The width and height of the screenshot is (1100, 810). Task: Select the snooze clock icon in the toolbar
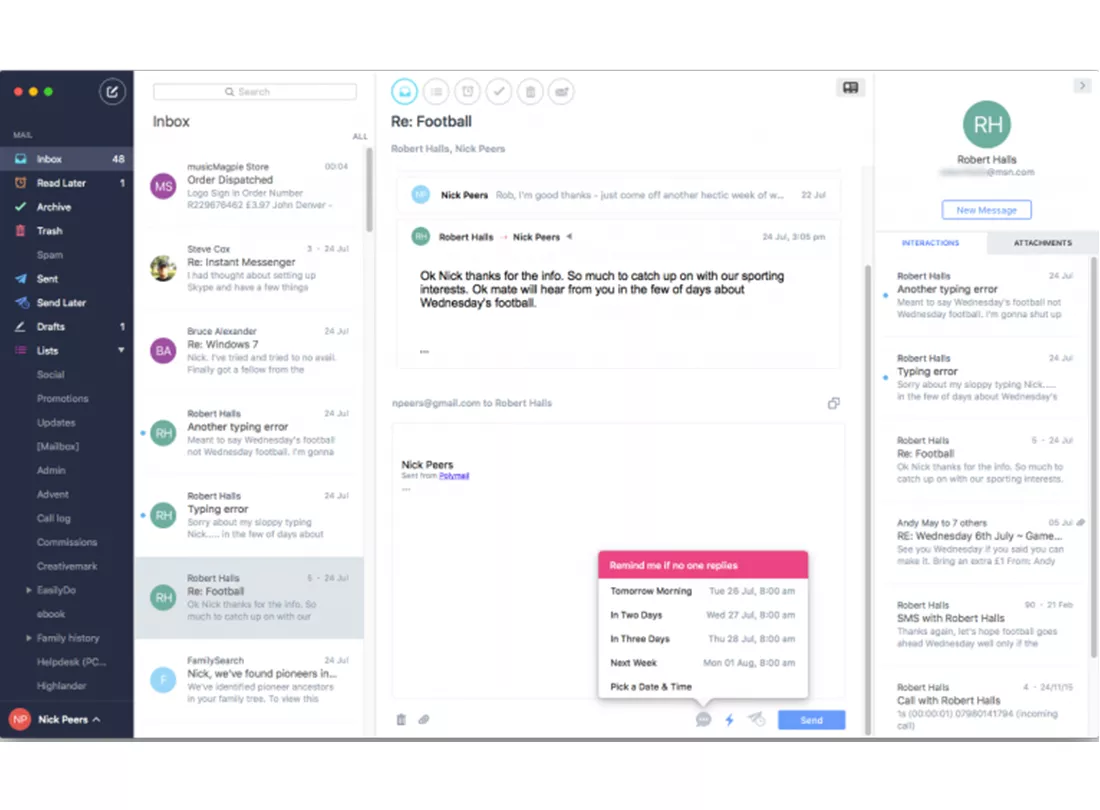[x=467, y=91]
